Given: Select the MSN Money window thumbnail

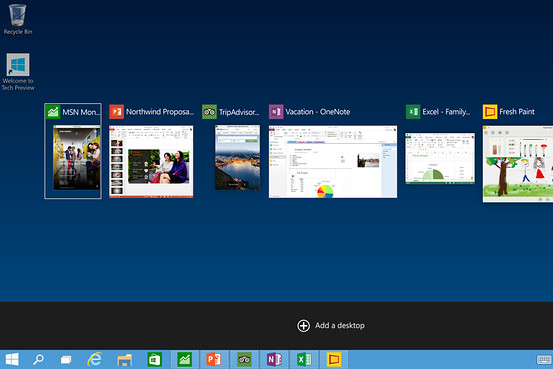Looking at the screenshot, I should [77, 157].
